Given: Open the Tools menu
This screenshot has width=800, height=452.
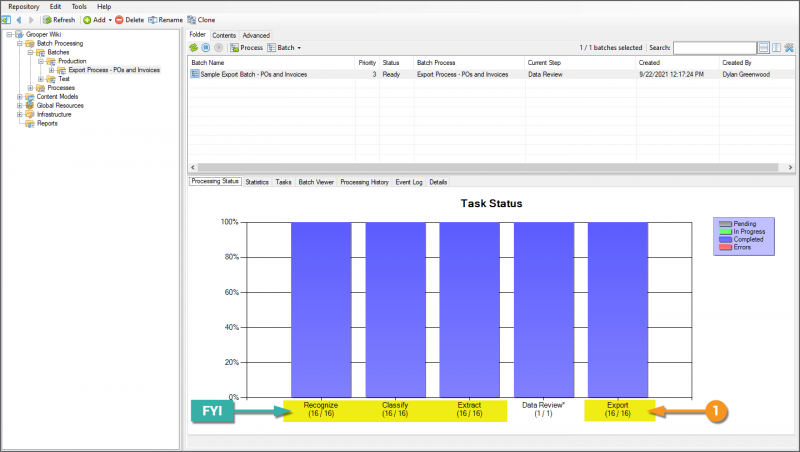Looking at the screenshot, I should click(79, 7).
